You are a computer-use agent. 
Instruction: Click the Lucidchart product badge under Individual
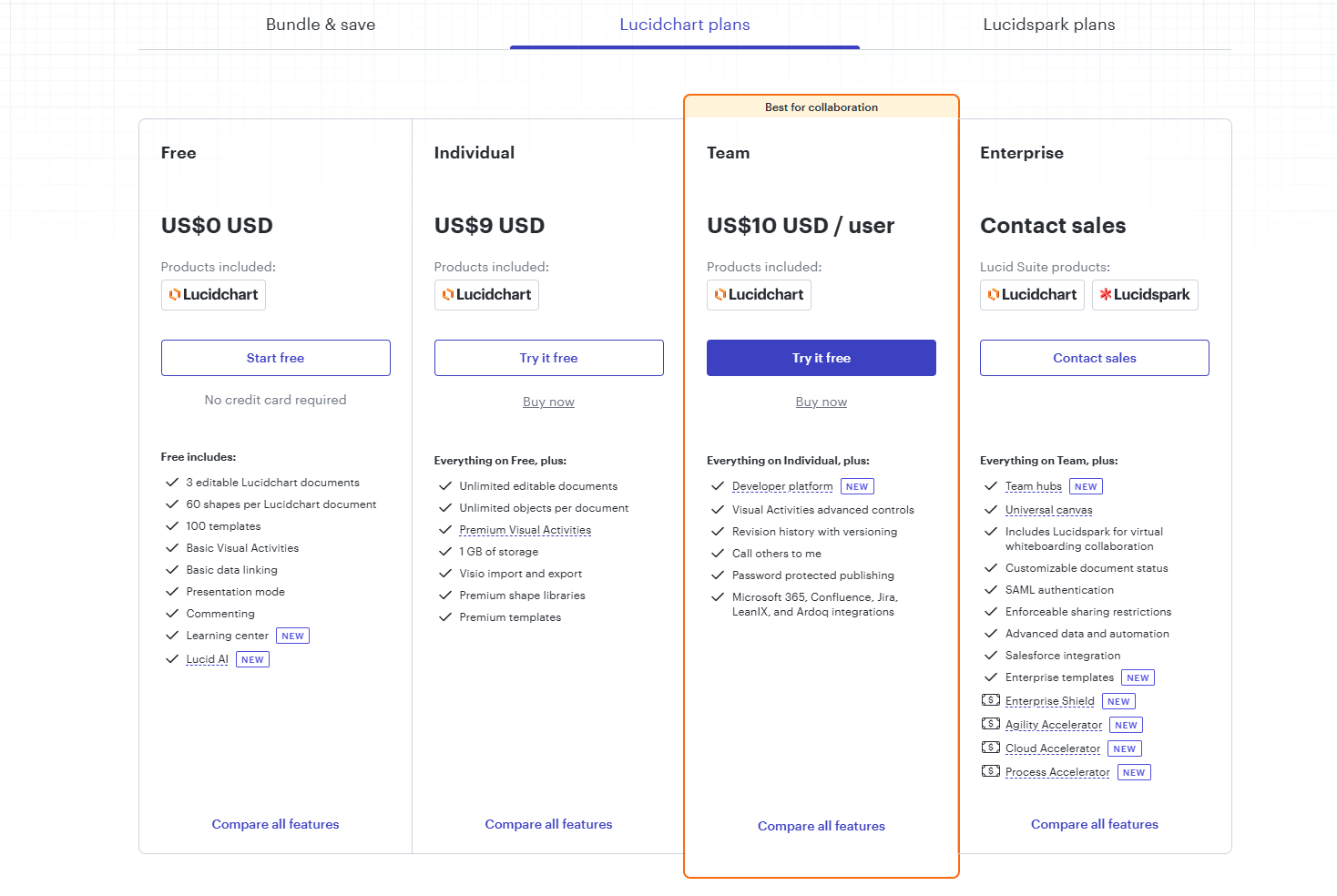486,295
